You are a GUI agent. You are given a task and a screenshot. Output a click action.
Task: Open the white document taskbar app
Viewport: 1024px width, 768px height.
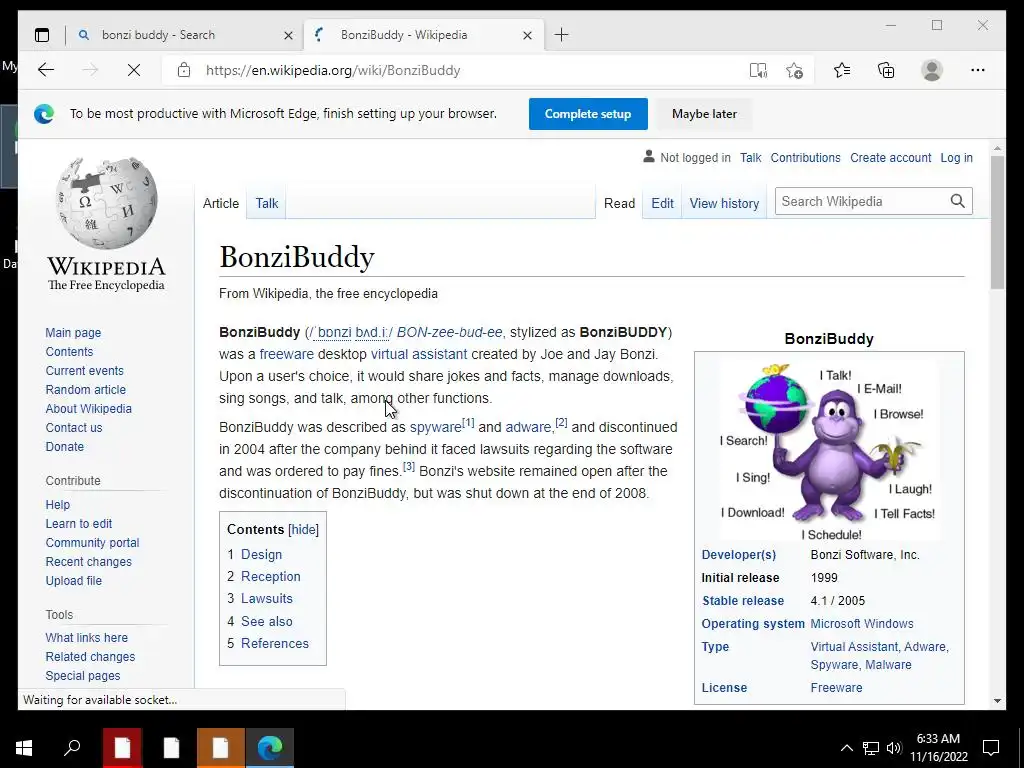171,748
